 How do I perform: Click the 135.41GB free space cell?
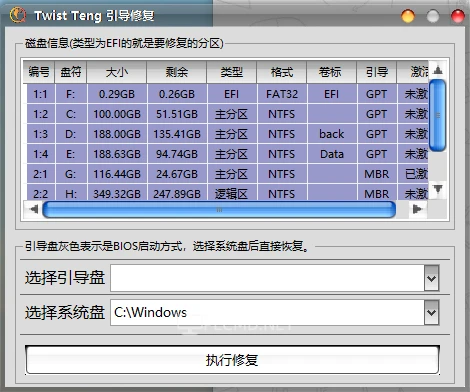tap(177, 134)
